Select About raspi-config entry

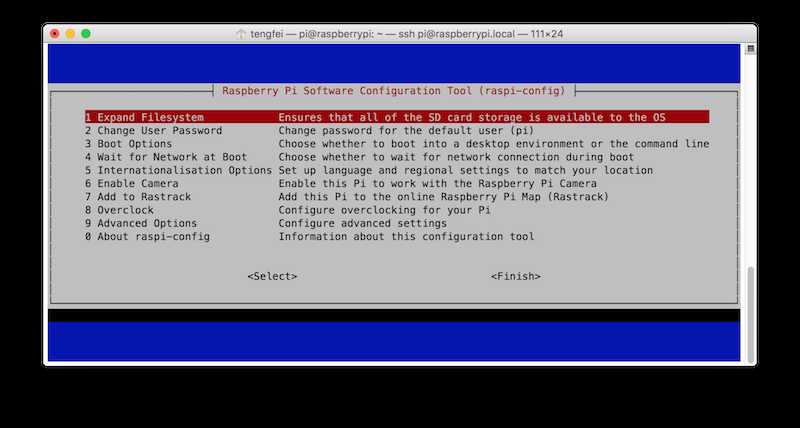coord(147,237)
